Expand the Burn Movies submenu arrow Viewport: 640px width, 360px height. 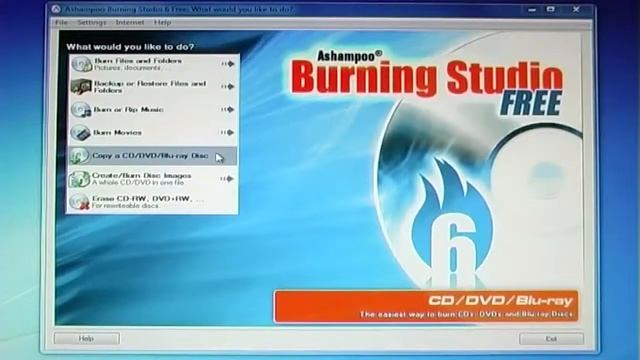coord(228,133)
